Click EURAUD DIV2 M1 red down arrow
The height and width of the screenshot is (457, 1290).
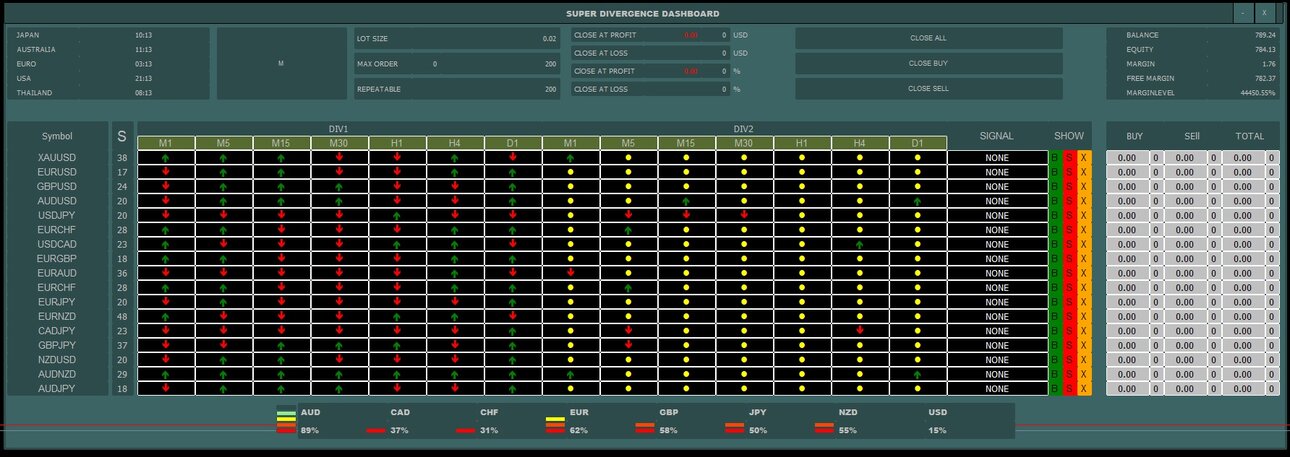(571, 273)
